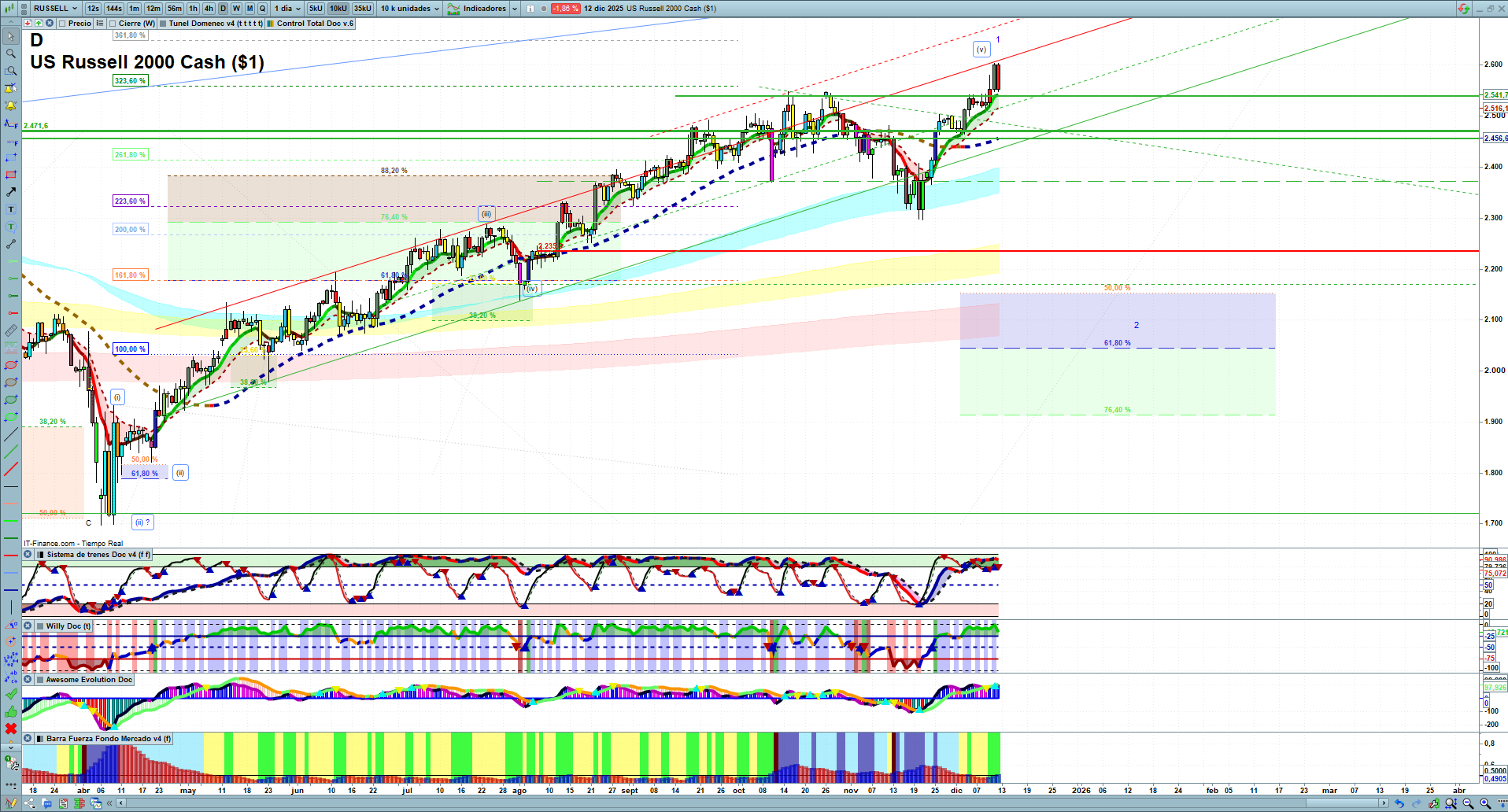Image resolution: width=1508 pixels, height=812 pixels.
Task: Click Tunel Domenec v4 color swatch
Action: click(163, 24)
